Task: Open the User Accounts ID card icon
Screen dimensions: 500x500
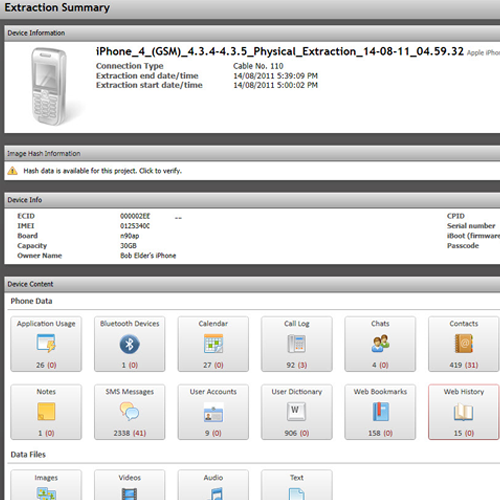Action: (x=213, y=413)
